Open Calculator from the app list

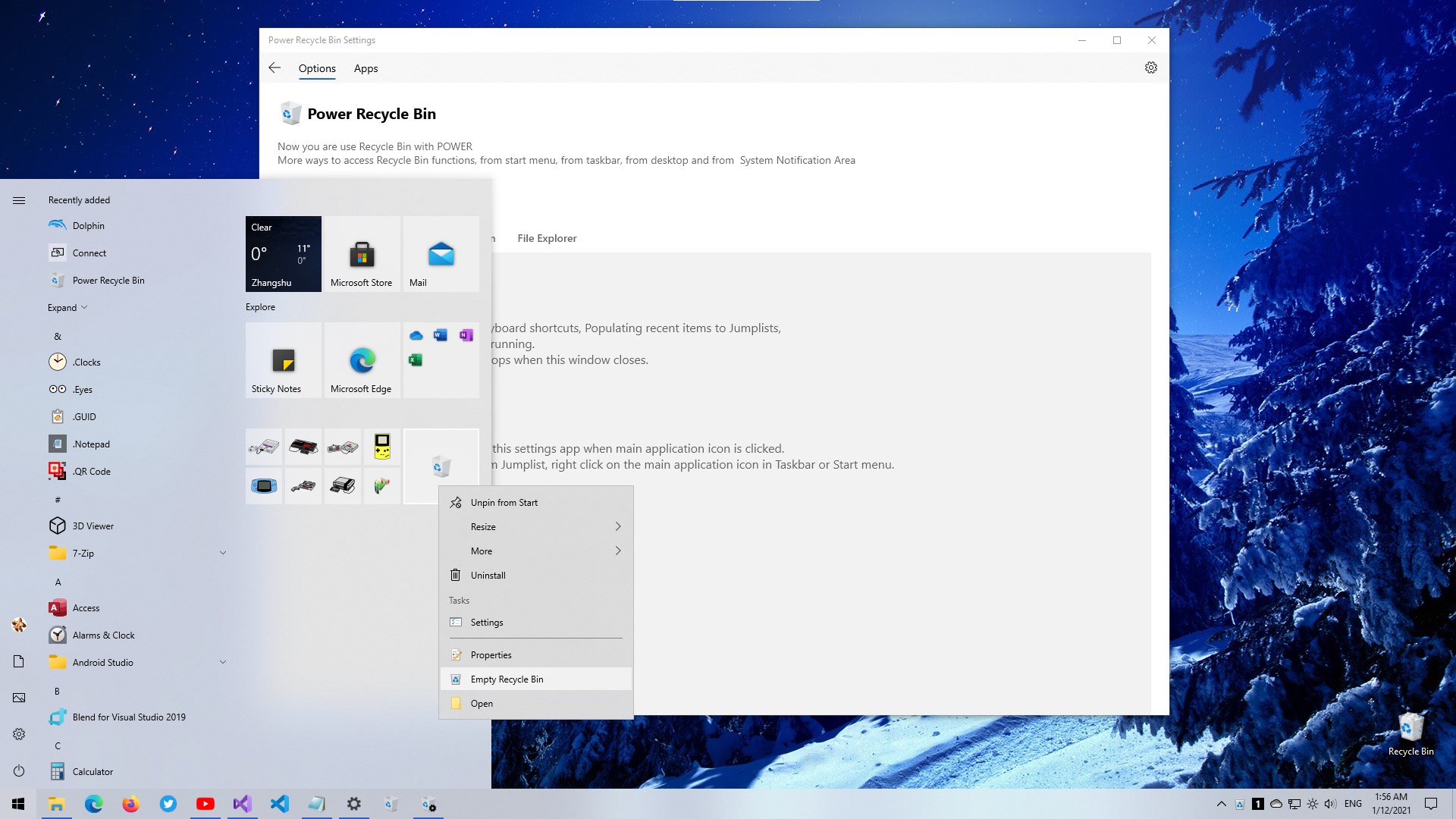click(136, 772)
